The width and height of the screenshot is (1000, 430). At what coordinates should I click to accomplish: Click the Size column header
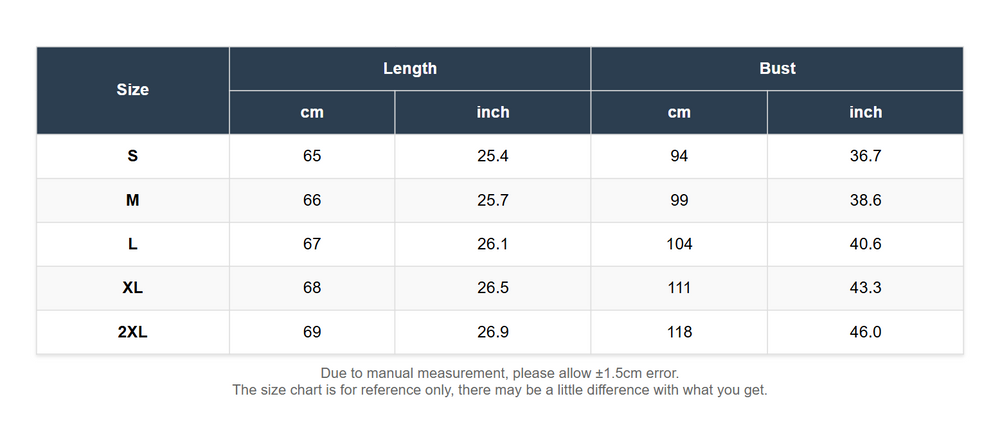coord(132,90)
